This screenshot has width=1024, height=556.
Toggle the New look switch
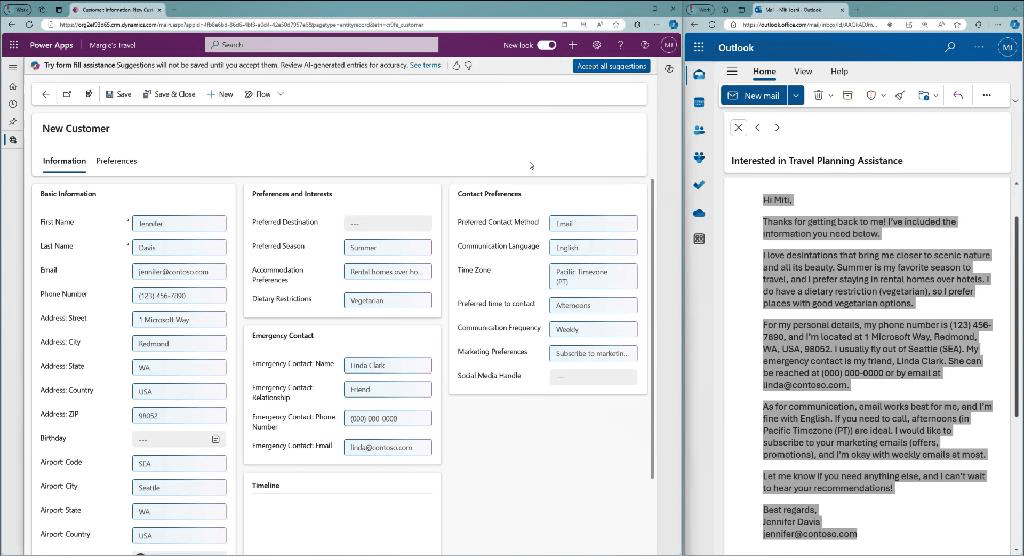[x=546, y=45]
